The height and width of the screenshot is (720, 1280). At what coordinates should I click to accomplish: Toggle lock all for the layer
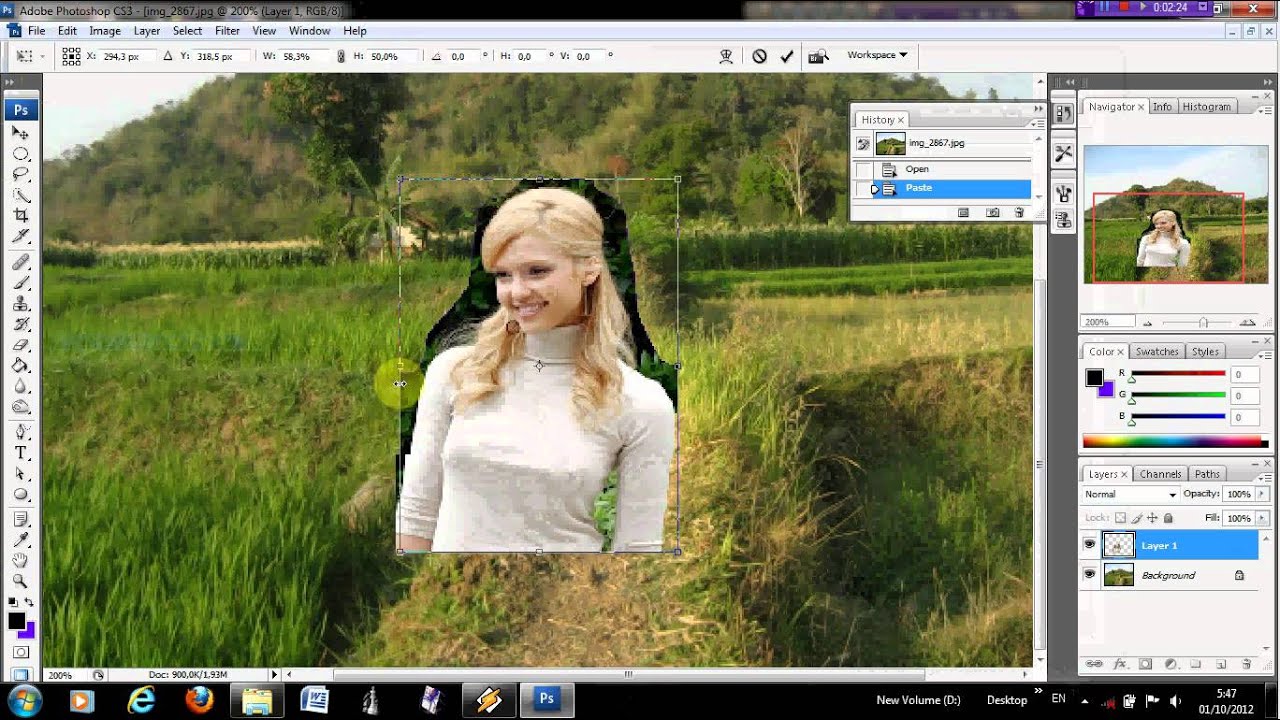tap(1168, 518)
